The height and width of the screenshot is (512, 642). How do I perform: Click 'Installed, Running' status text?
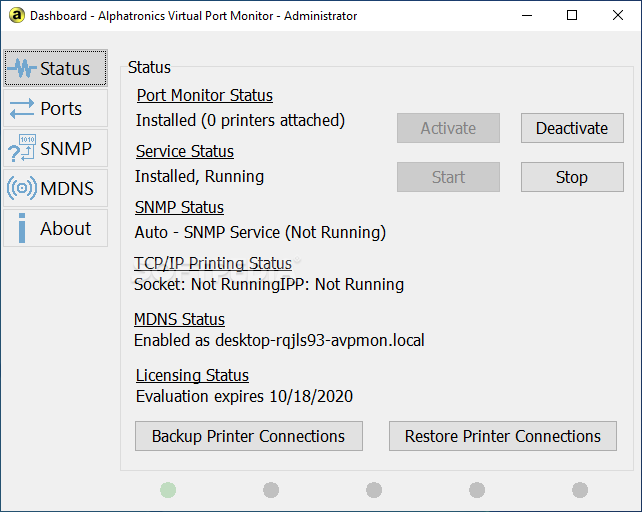(x=199, y=177)
